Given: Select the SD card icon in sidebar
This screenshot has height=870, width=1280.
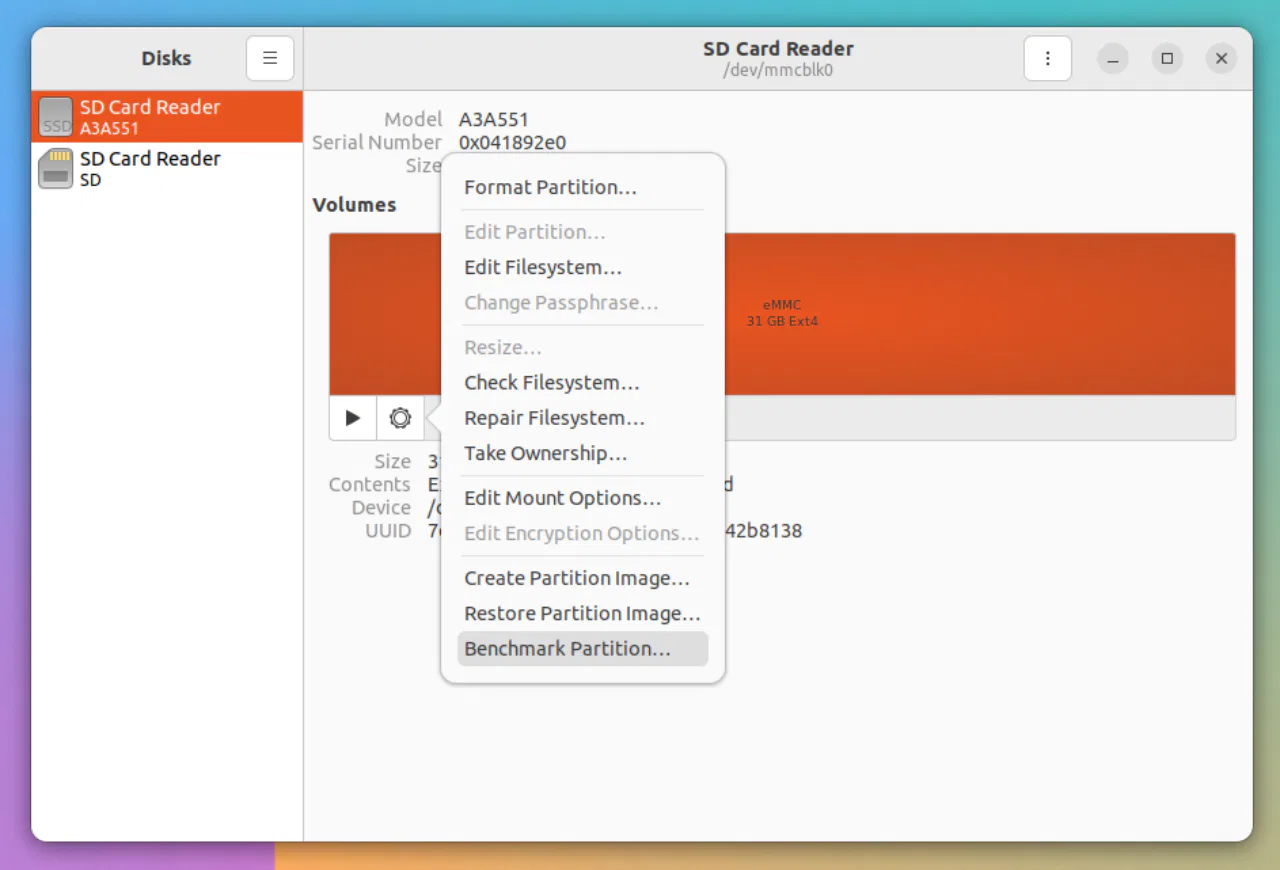Looking at the screenshot, I should tap(55, 168).
